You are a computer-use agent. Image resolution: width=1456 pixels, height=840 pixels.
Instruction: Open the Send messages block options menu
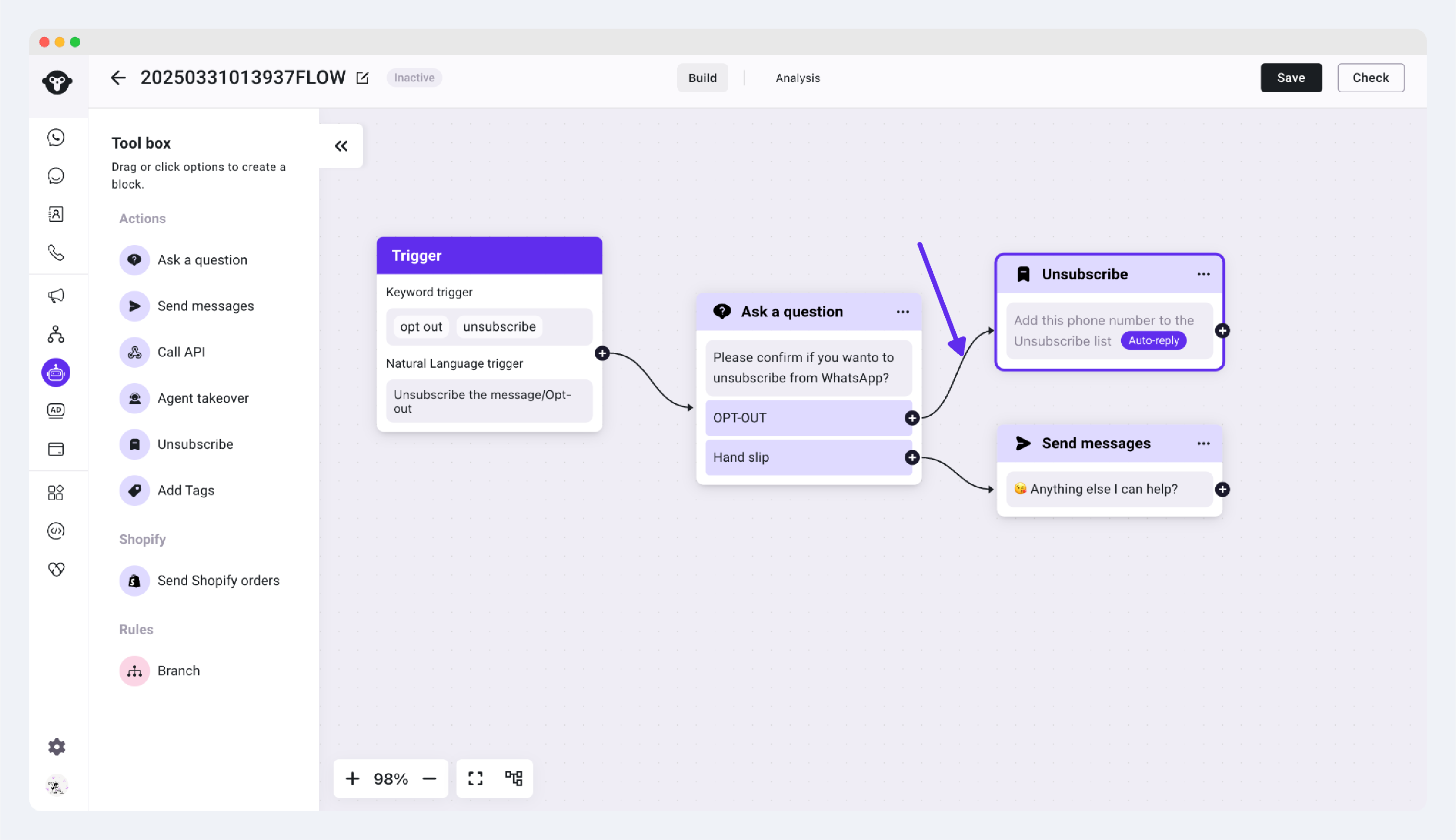tap(1203, 443)
